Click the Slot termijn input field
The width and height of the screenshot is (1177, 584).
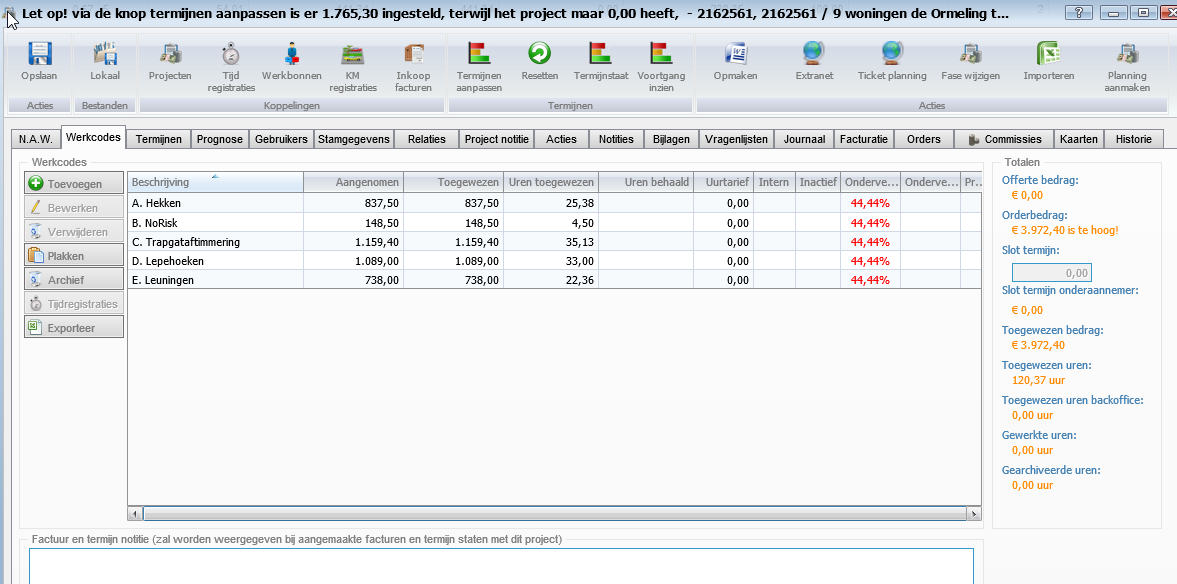click(x=1051, y=272)
